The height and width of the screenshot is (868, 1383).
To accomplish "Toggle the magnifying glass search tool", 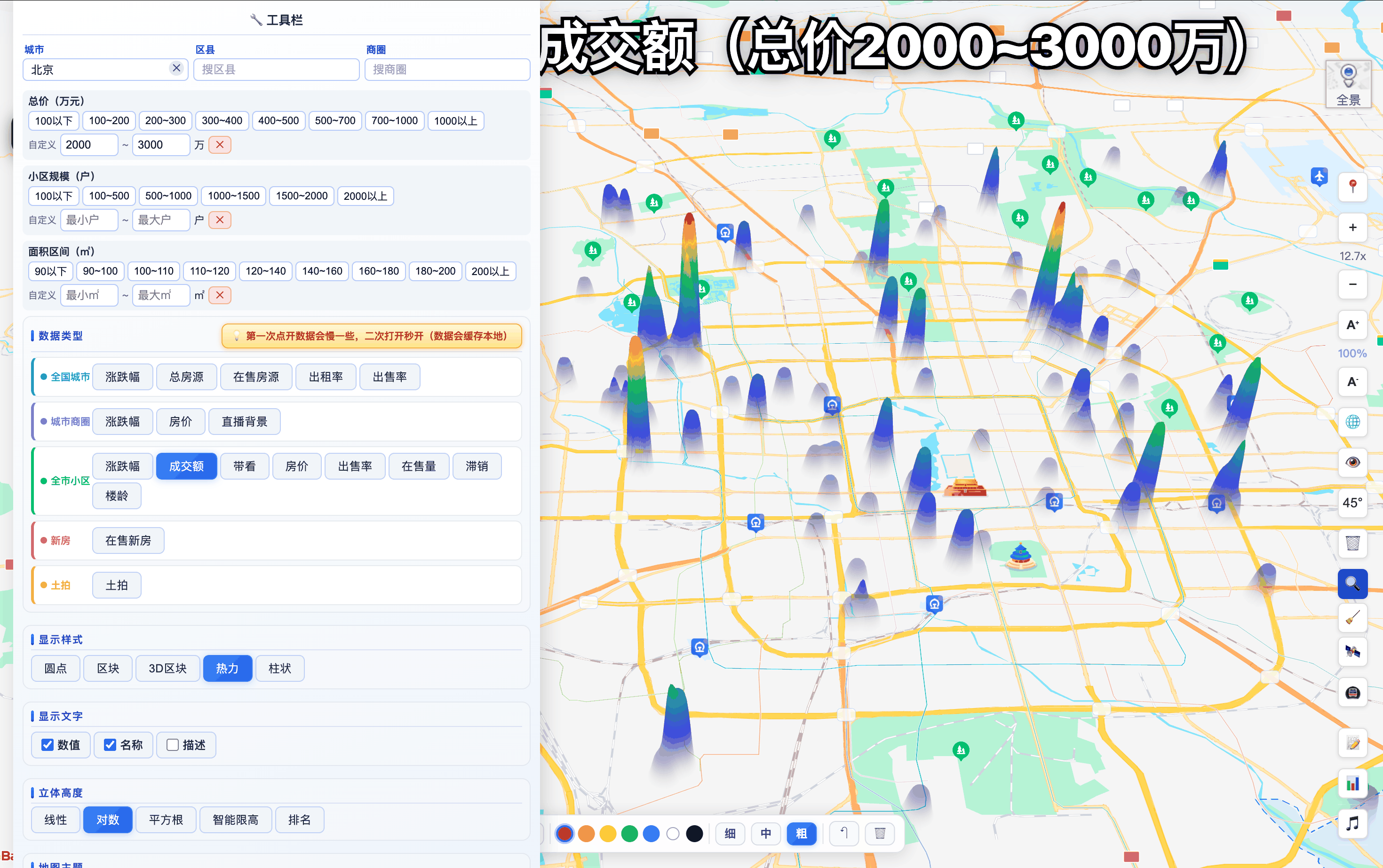I will coord(1352,584).
